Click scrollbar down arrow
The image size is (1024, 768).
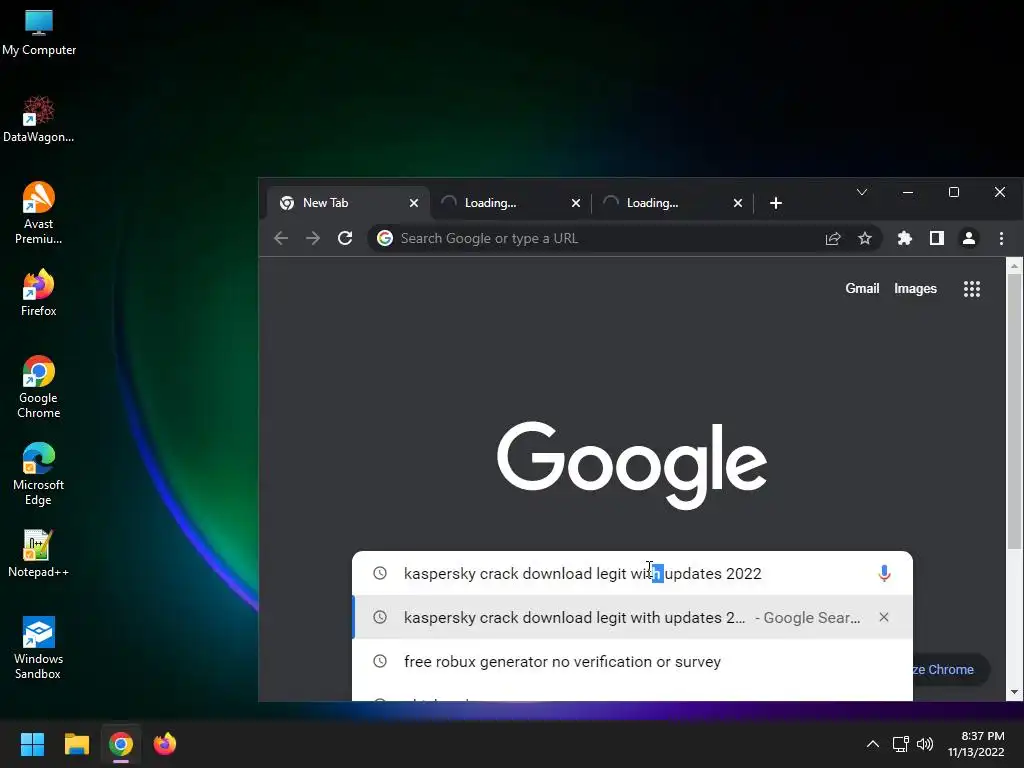(1014, 692)
